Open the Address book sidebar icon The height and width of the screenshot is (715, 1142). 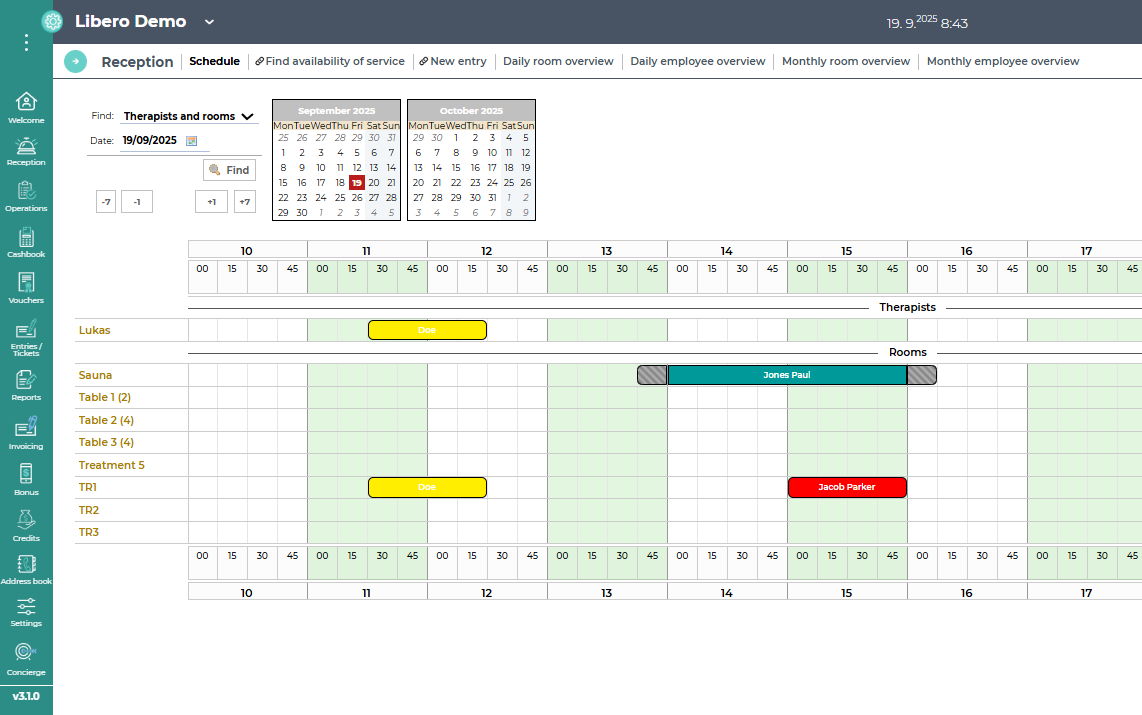26,569
